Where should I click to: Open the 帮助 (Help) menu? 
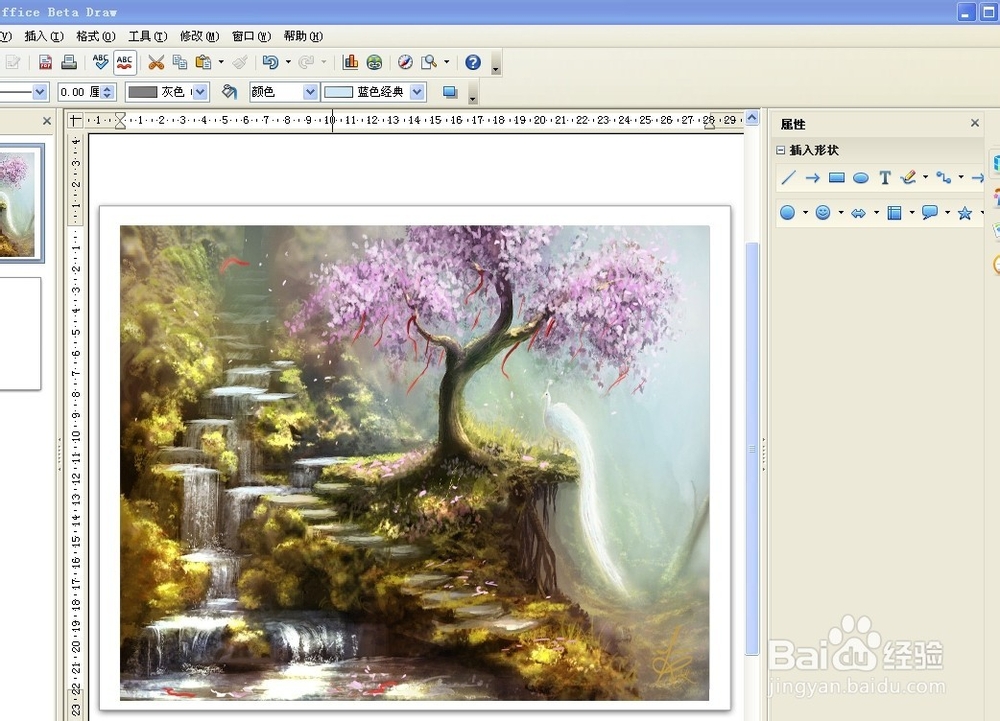click(303, 36)
